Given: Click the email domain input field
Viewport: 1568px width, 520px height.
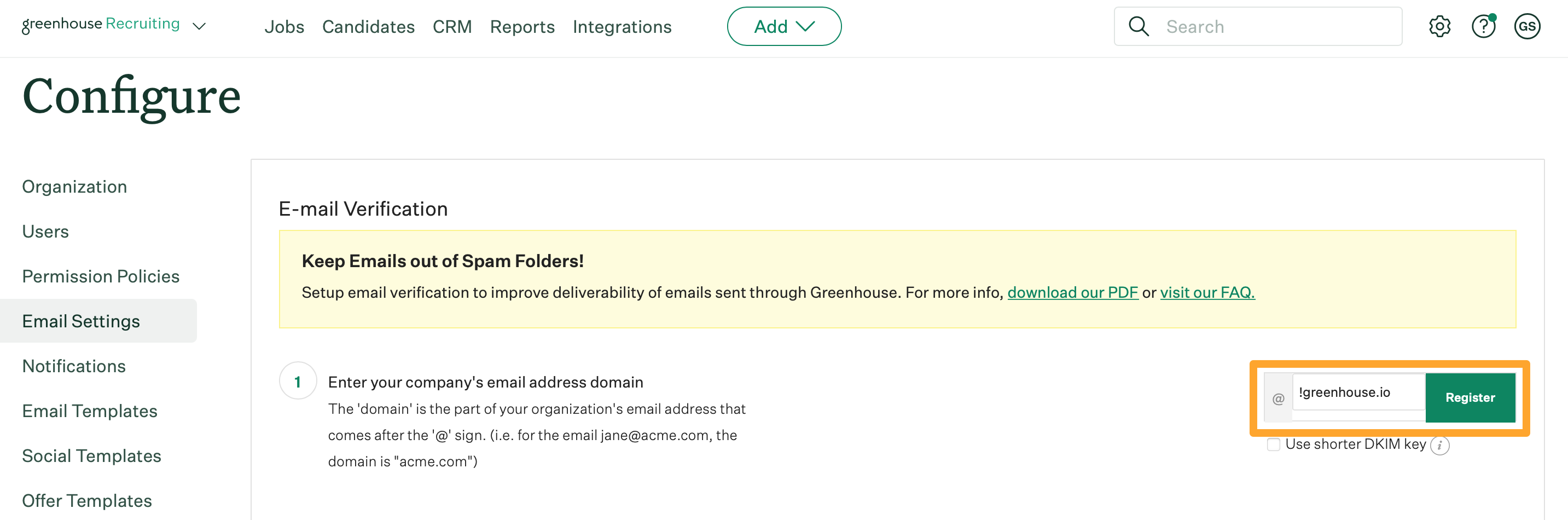Looking at the screenshot, I should point(1358,393).
